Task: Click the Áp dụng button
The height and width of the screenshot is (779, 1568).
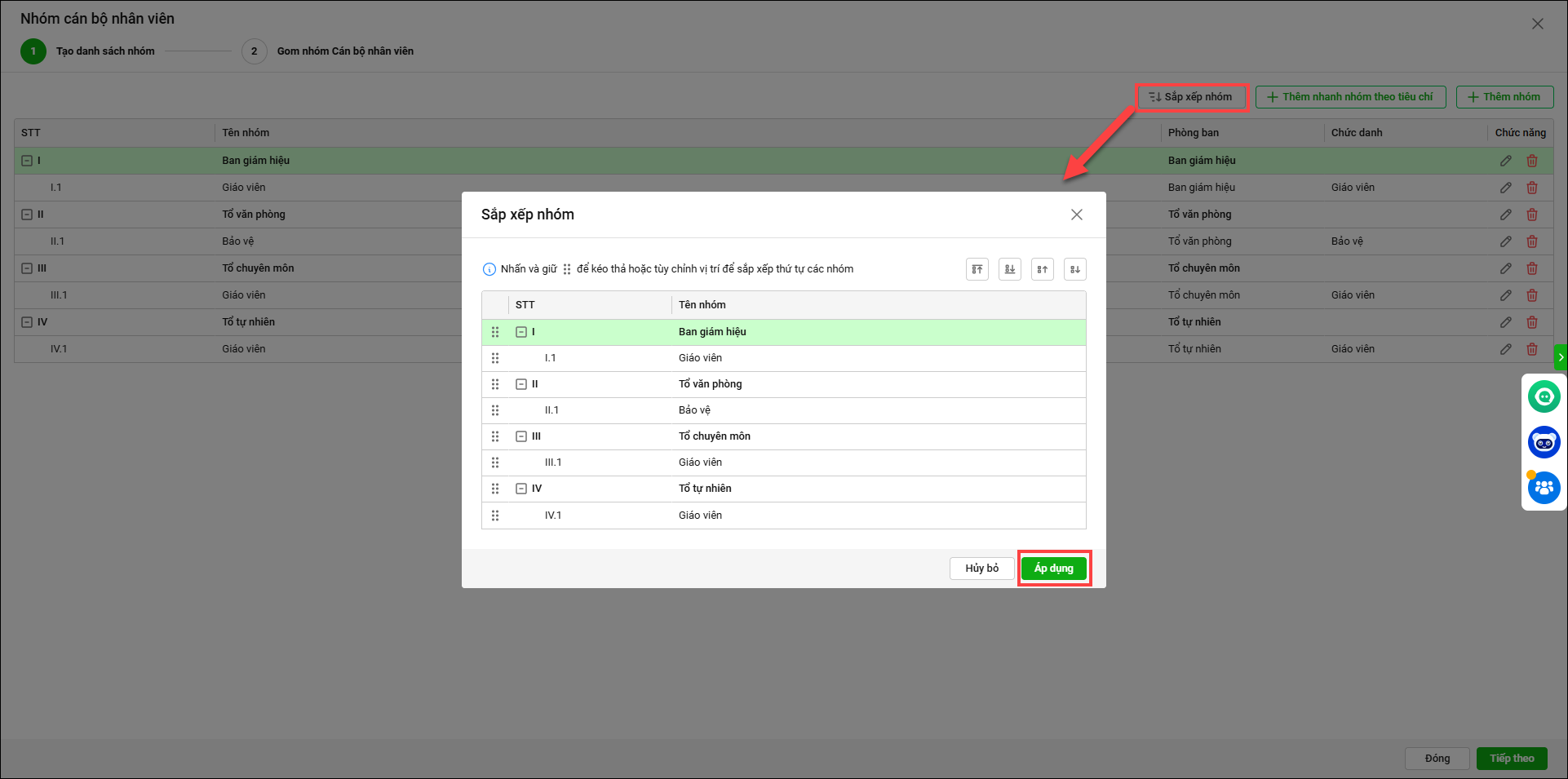Action: [x=1053, y=569]
